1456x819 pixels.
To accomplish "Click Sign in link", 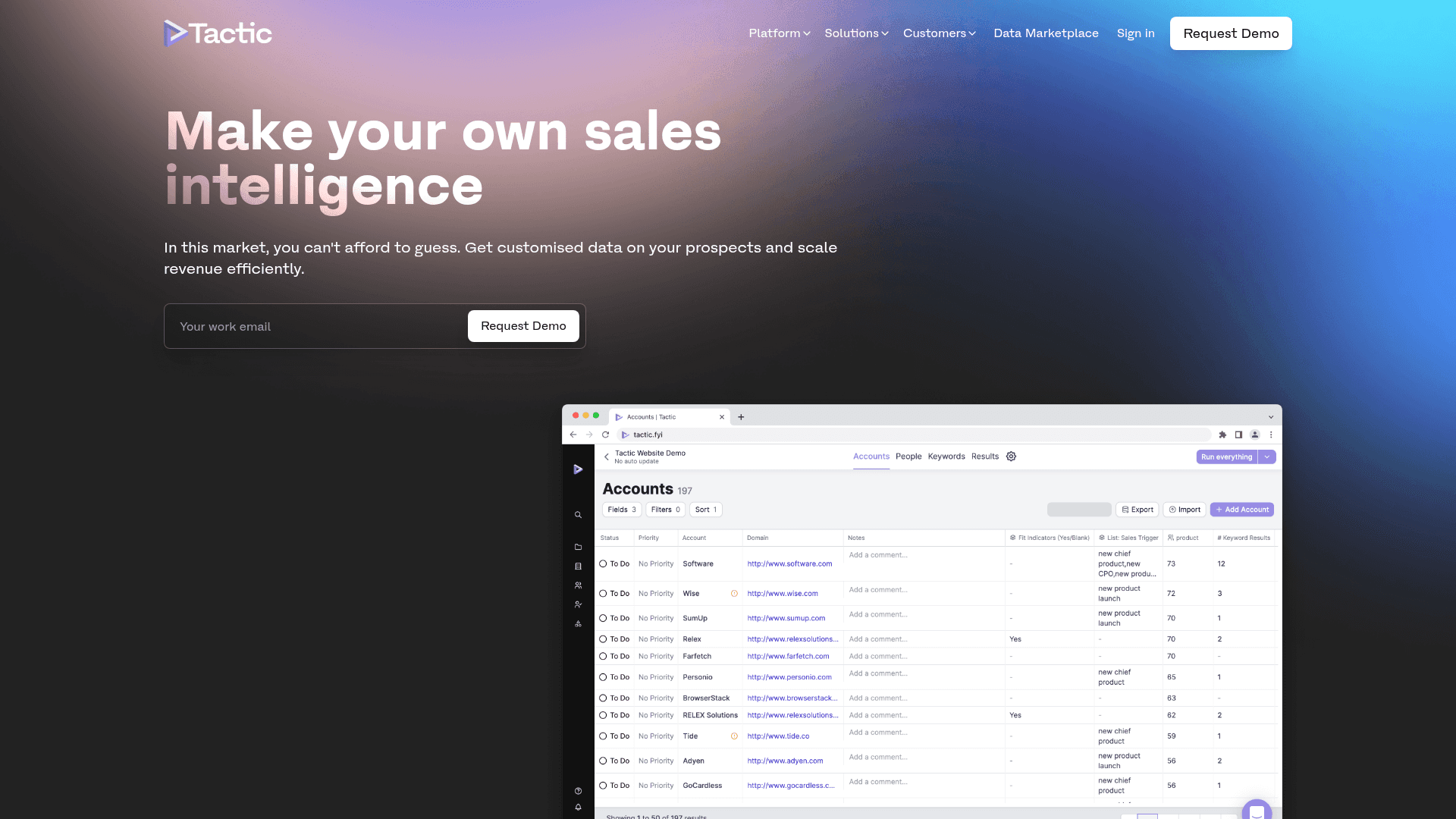I will pos(1135,33).
